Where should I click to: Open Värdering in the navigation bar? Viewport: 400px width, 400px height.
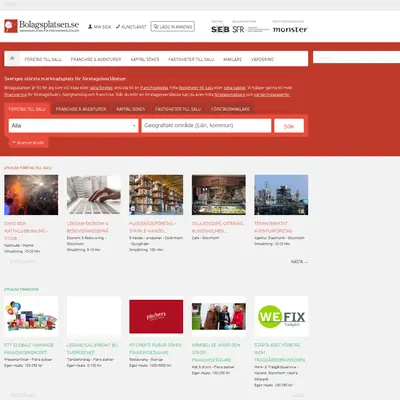click(x=262, y=59)
